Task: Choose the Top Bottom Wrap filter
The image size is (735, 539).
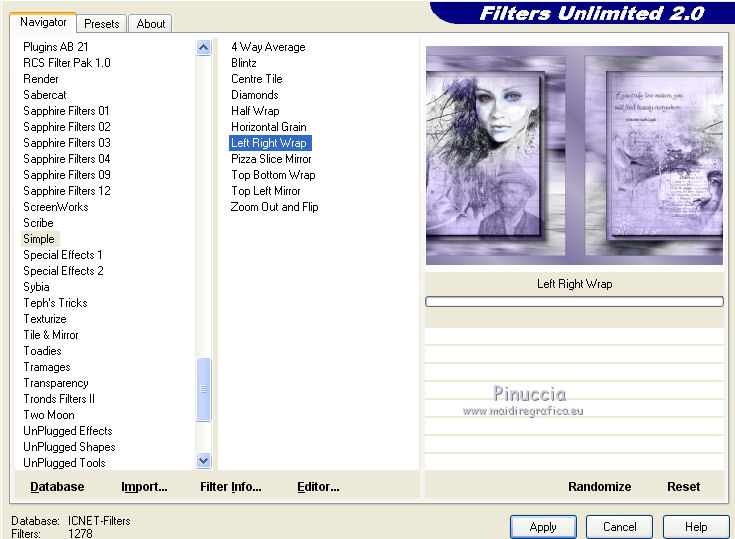Action: point(273,174)
